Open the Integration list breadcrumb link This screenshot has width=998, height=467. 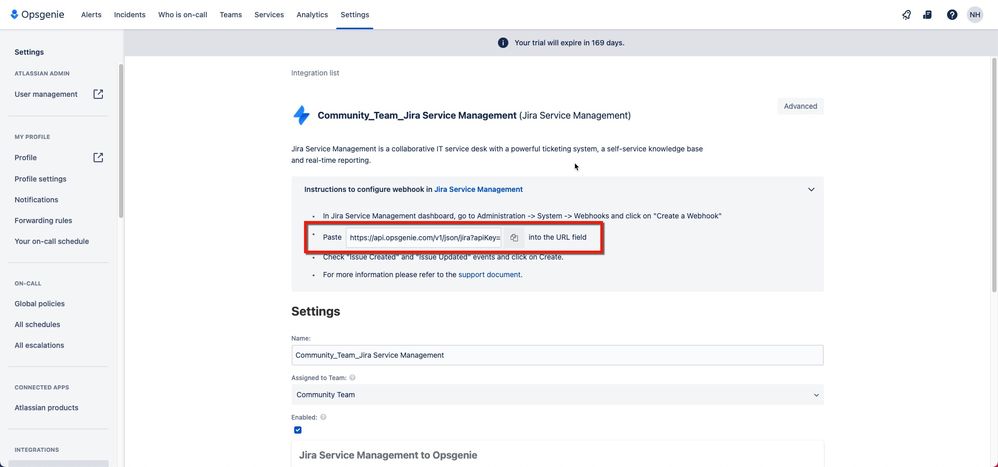315,73
